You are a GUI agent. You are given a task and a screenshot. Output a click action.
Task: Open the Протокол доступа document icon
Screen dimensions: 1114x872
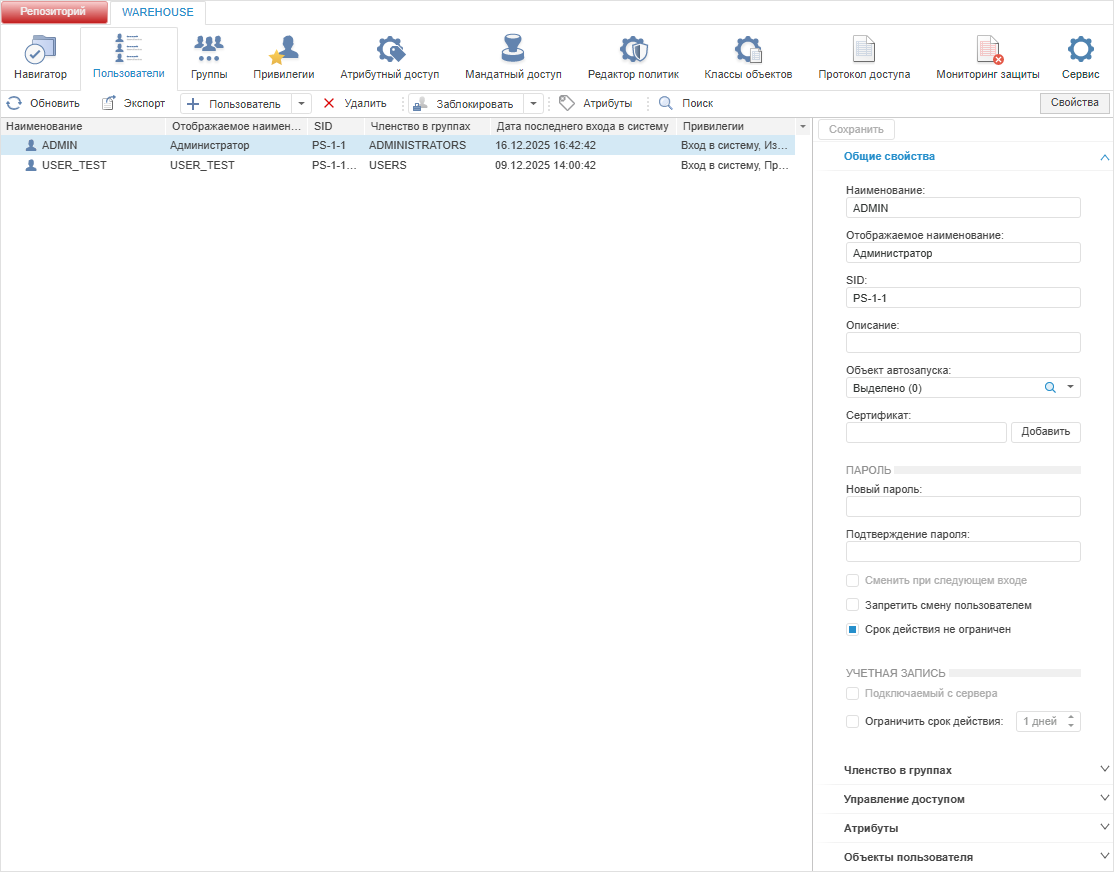[x=864, y=49]
